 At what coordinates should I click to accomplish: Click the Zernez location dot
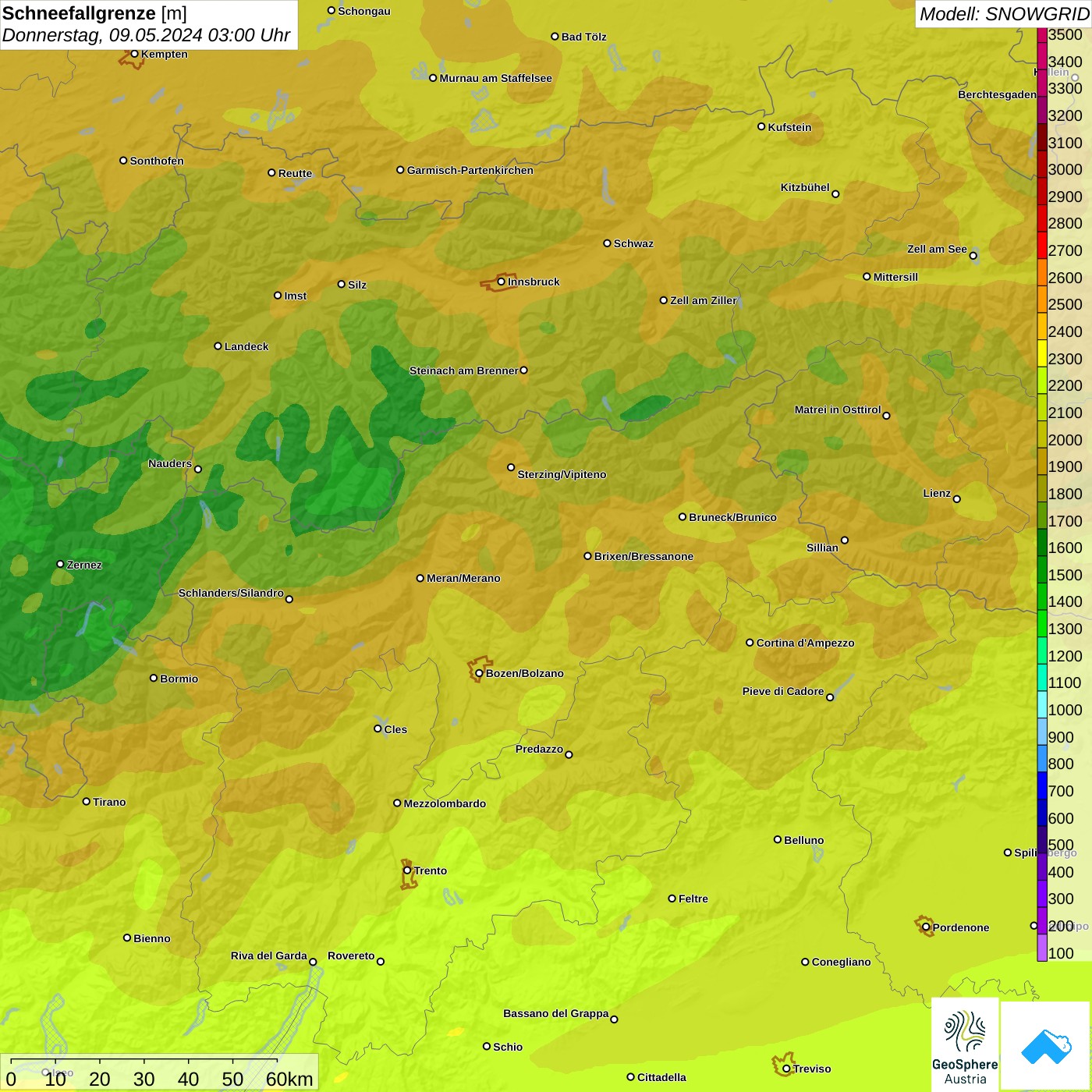point(61,564)
